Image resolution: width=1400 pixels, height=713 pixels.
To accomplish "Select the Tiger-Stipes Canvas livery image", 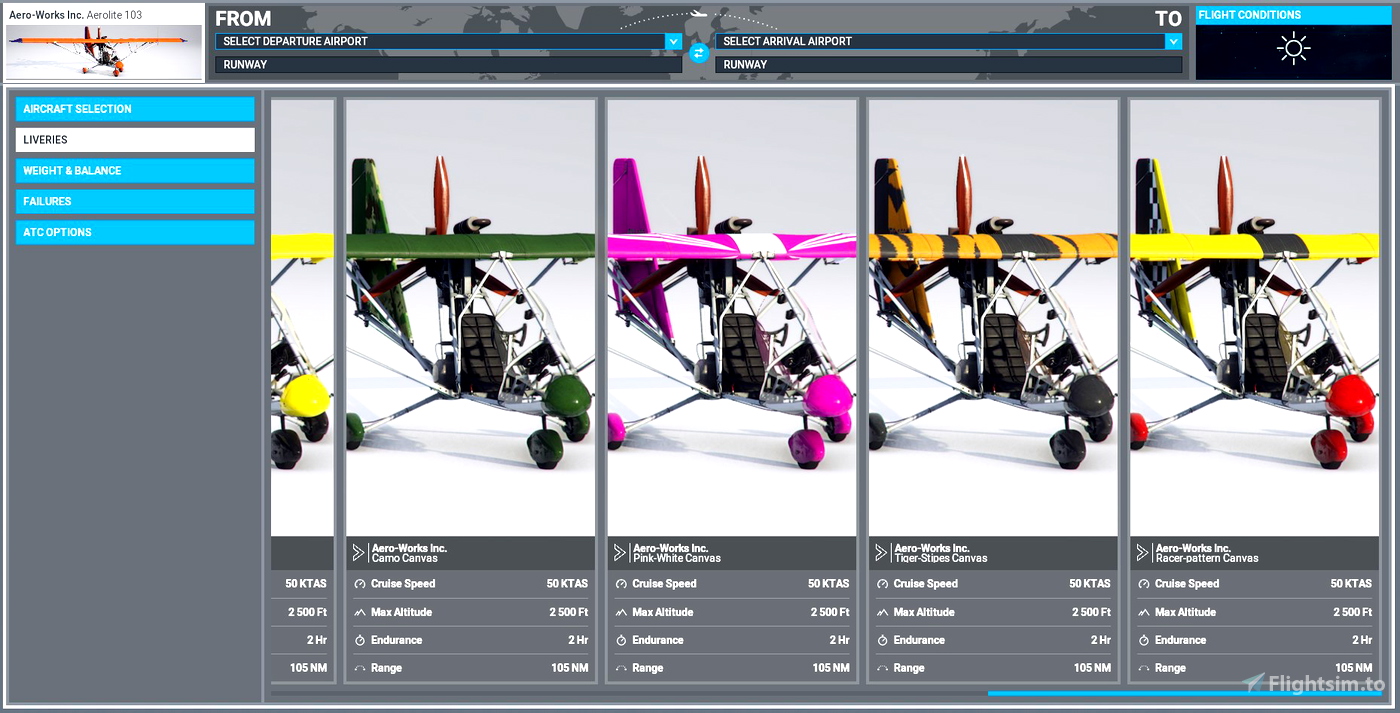I will (993, 318).
